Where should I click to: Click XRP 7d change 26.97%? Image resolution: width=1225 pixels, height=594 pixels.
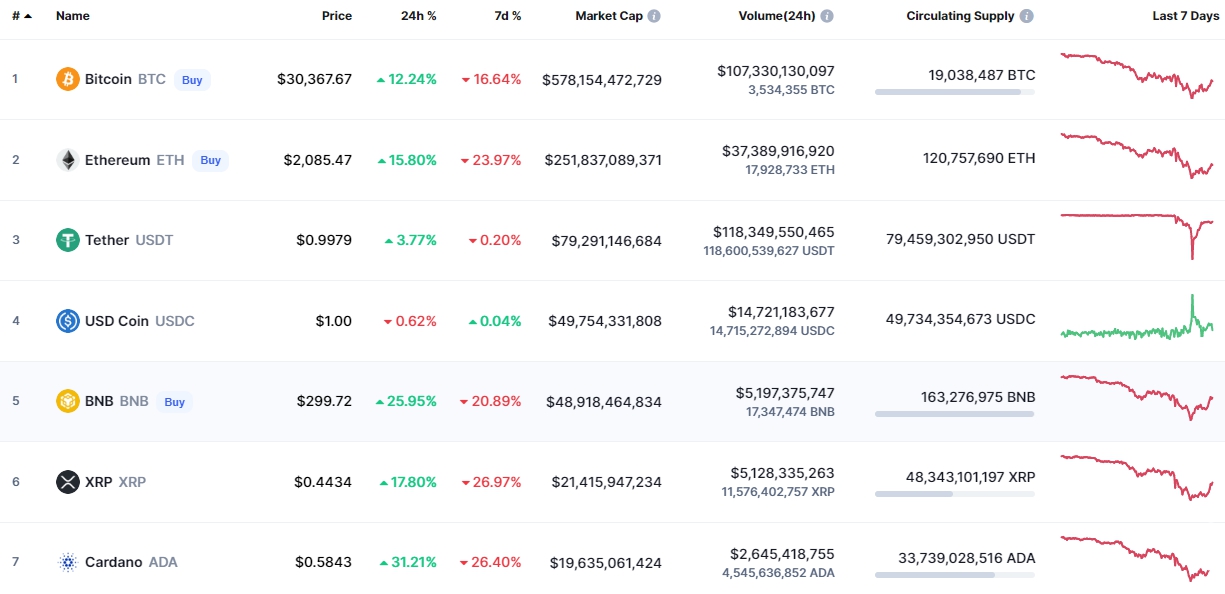coord(491,482)
